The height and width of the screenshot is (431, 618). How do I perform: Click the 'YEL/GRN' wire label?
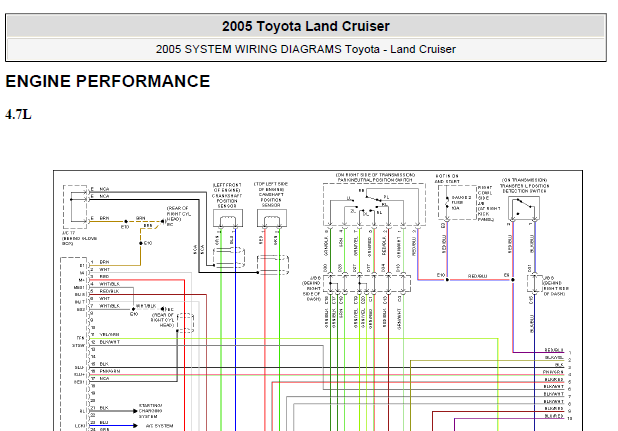coord(109,335)
